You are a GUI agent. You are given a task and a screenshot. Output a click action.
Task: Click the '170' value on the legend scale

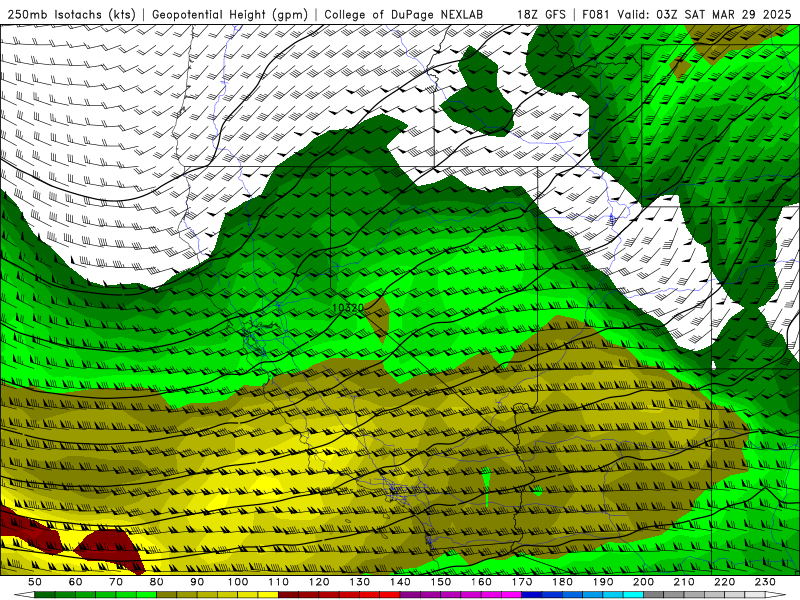[x=522, y=582]
